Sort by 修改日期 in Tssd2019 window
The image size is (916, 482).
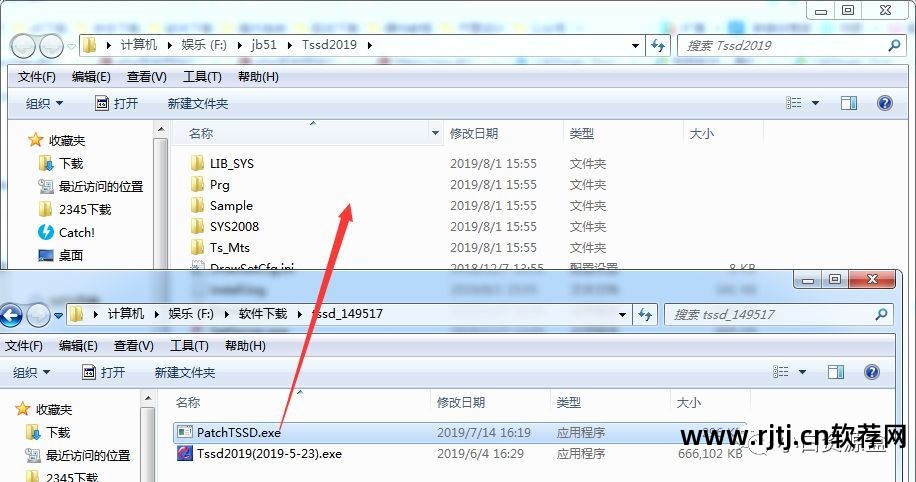(474, 133)
